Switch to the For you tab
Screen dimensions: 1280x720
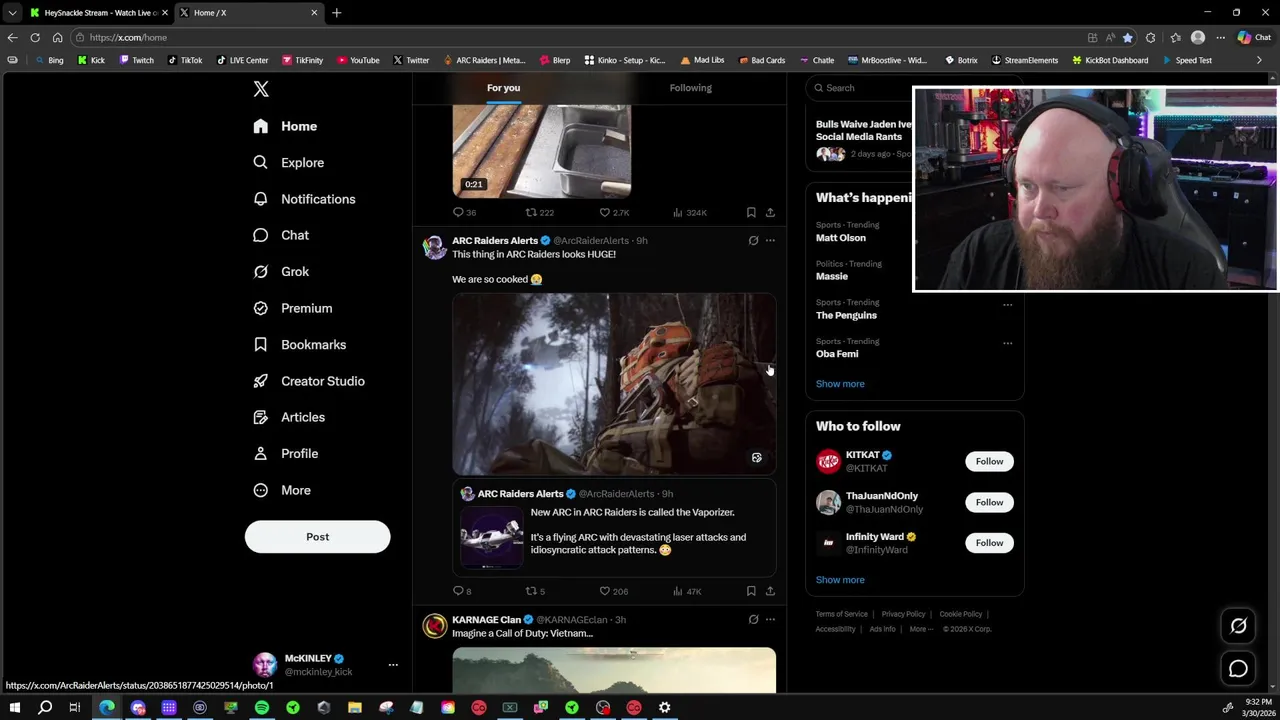coord(503,88)
